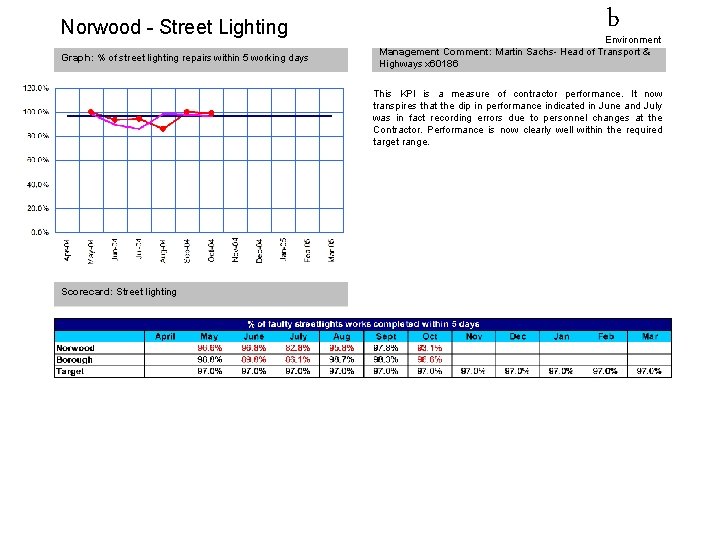Click the 'May' column header in the scorecard

[209, 337]
